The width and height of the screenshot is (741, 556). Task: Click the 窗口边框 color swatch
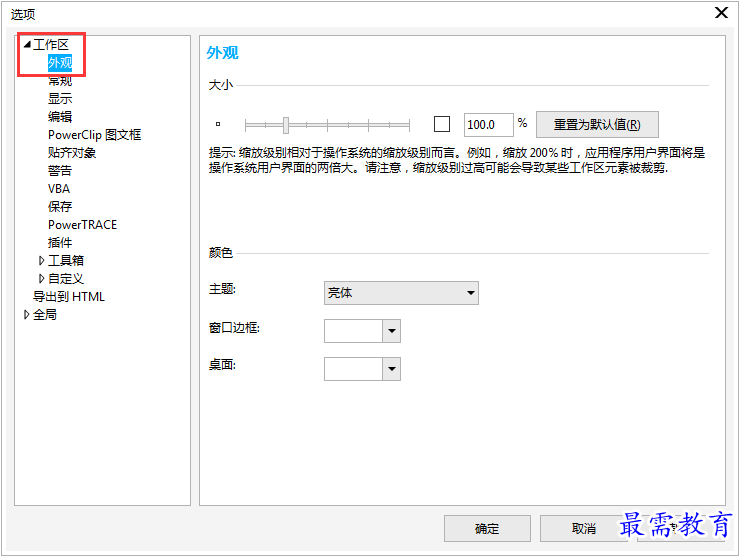point(353,331)
